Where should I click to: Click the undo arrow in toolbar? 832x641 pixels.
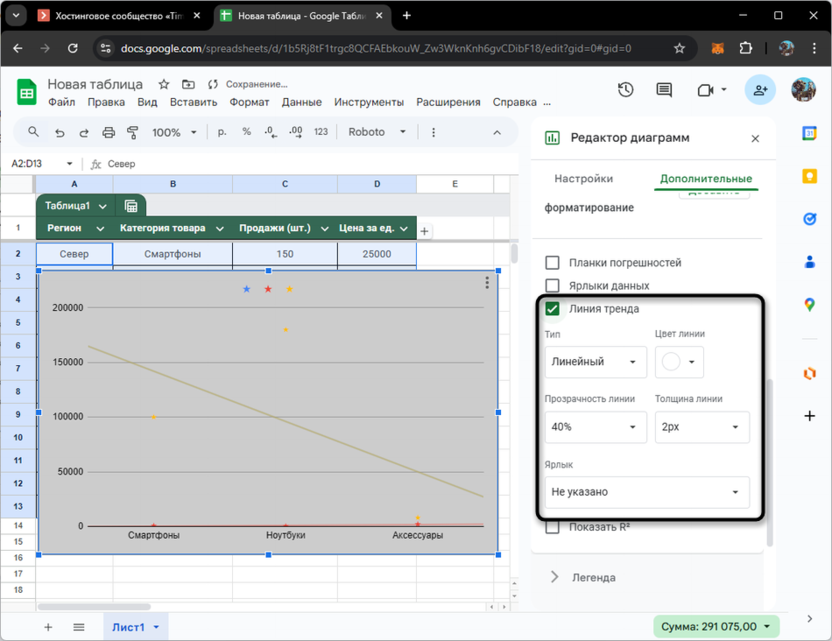click(60, 132)
